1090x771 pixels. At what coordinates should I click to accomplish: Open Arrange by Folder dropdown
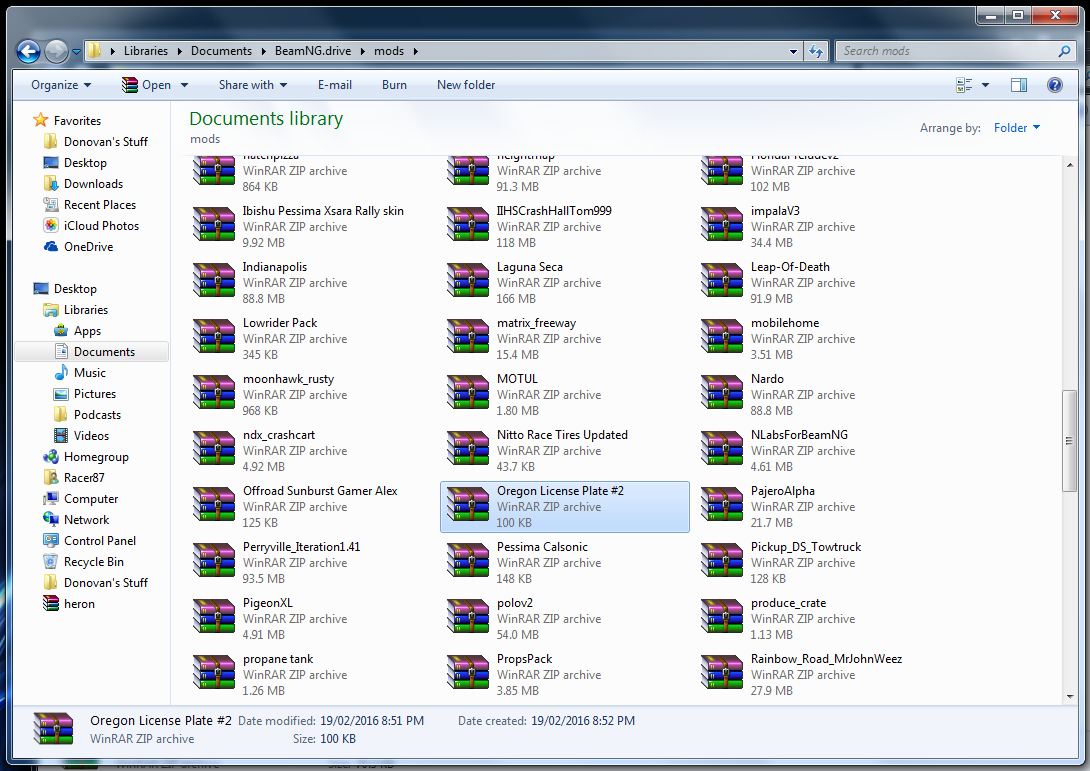point(1016,128)
